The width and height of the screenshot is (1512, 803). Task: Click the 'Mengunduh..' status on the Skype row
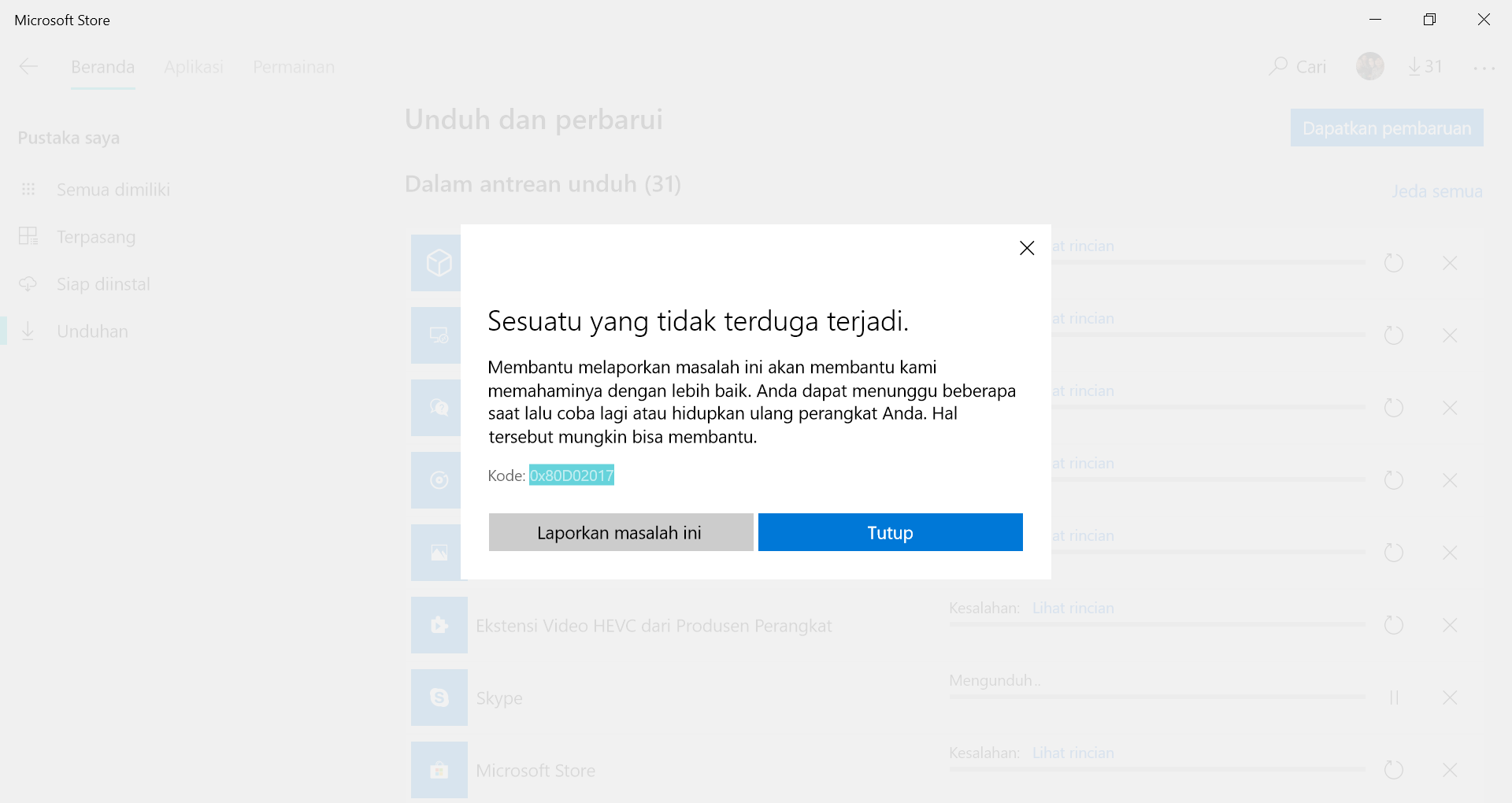pyautogui.click(x=995, y=680)
